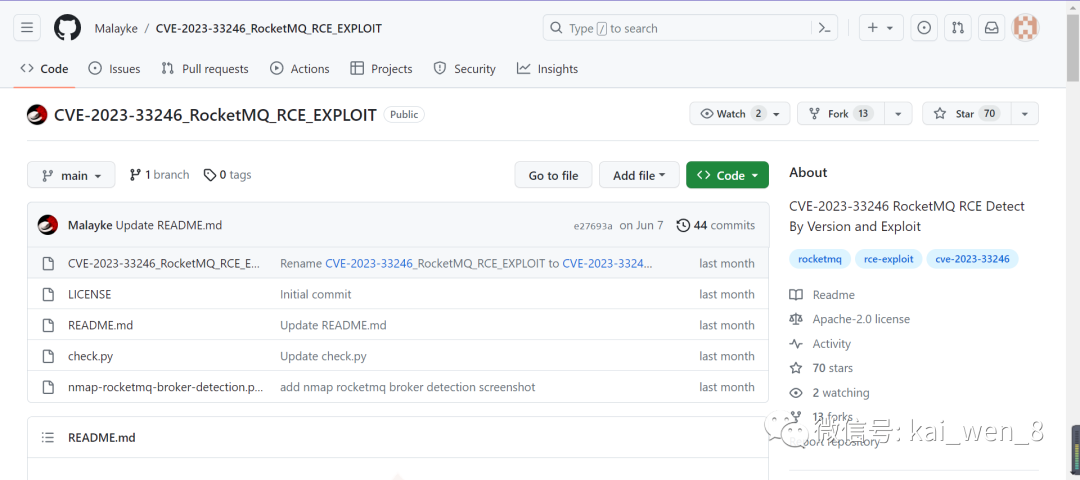The height and width of the screenshot is (480, 1080).
Task: Open the Projects tab
Action: [381, 69]
